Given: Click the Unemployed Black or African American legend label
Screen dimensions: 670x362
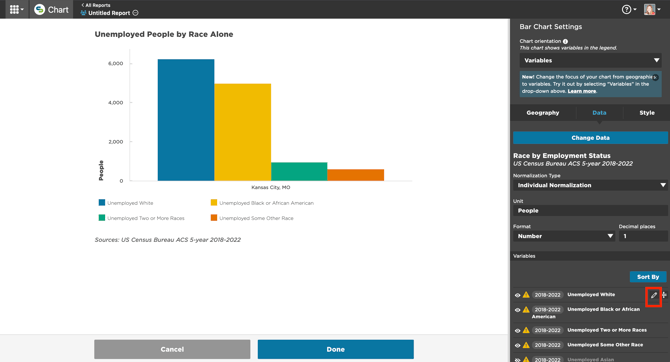Looking at the screenshot, I should tap(267, 203).
